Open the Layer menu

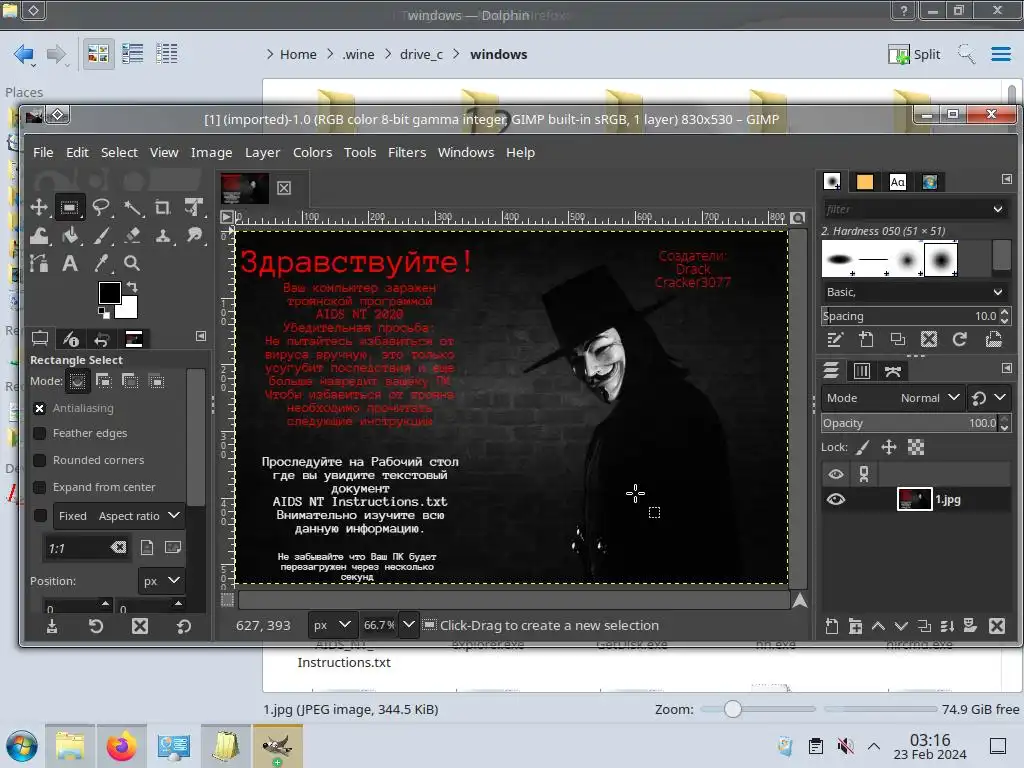pos(263,152)
